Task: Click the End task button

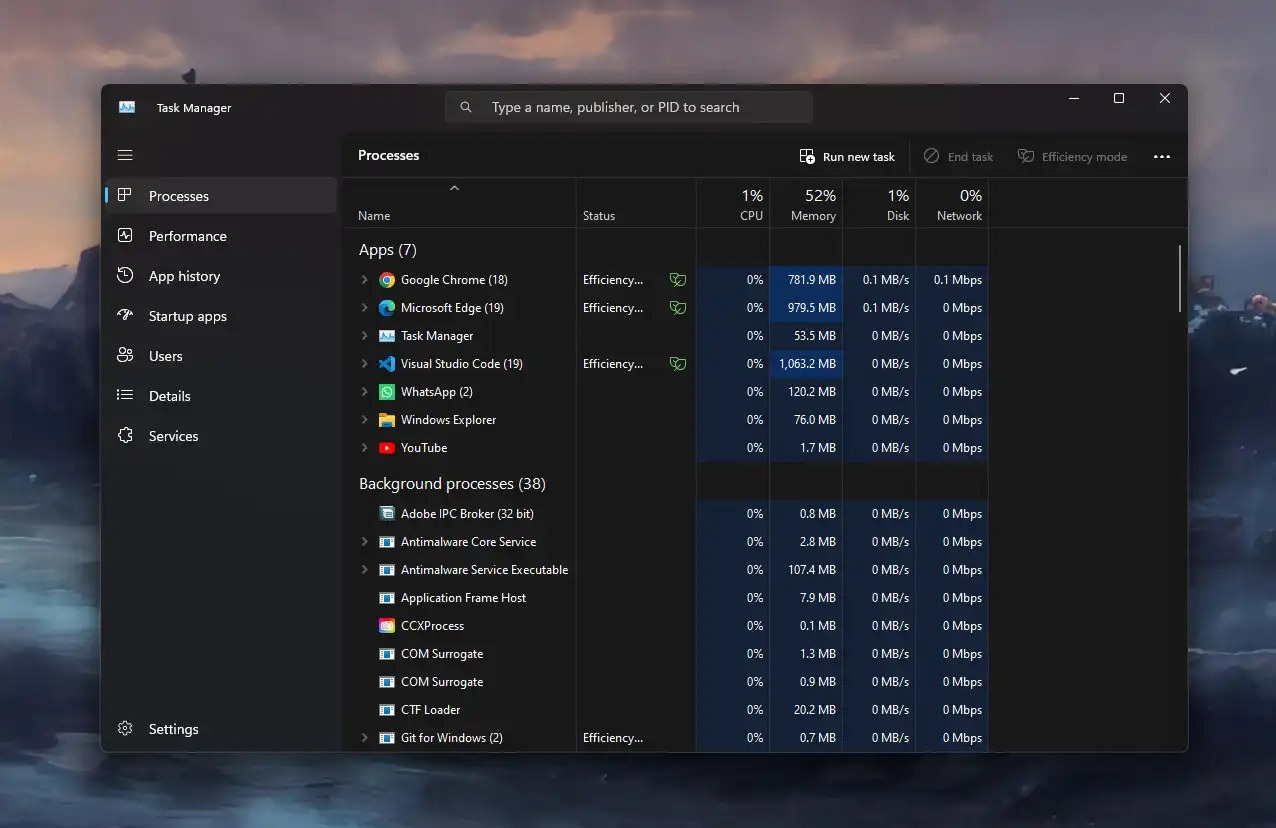Action: (958, 157)
